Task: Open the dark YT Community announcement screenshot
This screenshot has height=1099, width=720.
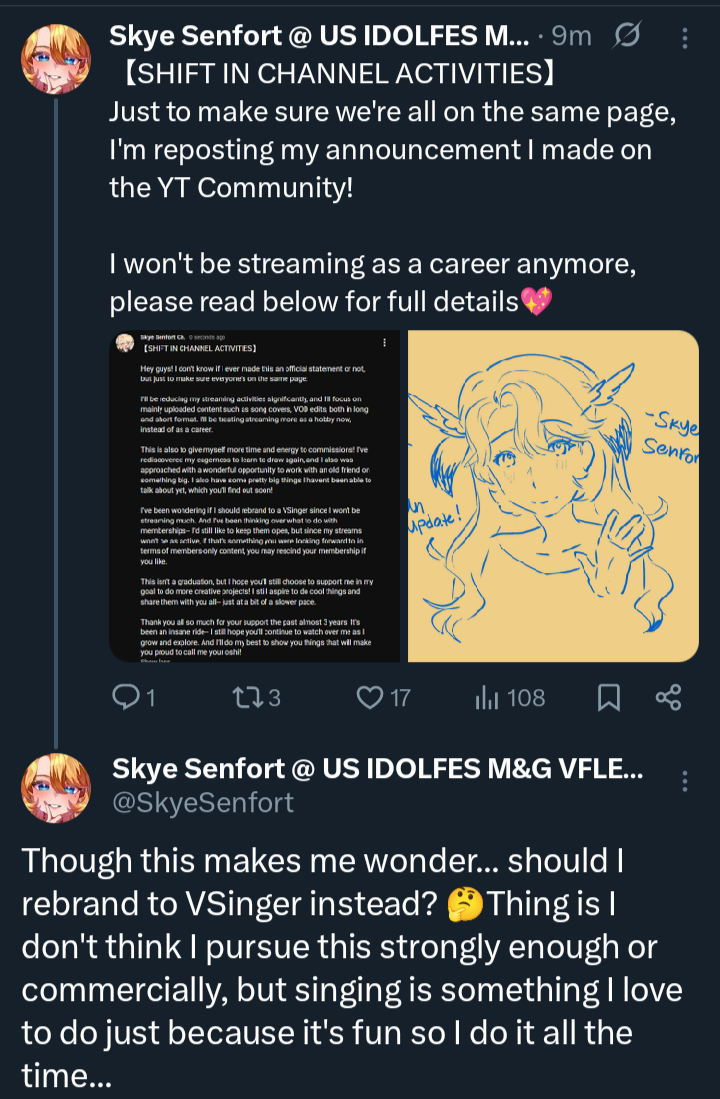Action: click(255, 496)
